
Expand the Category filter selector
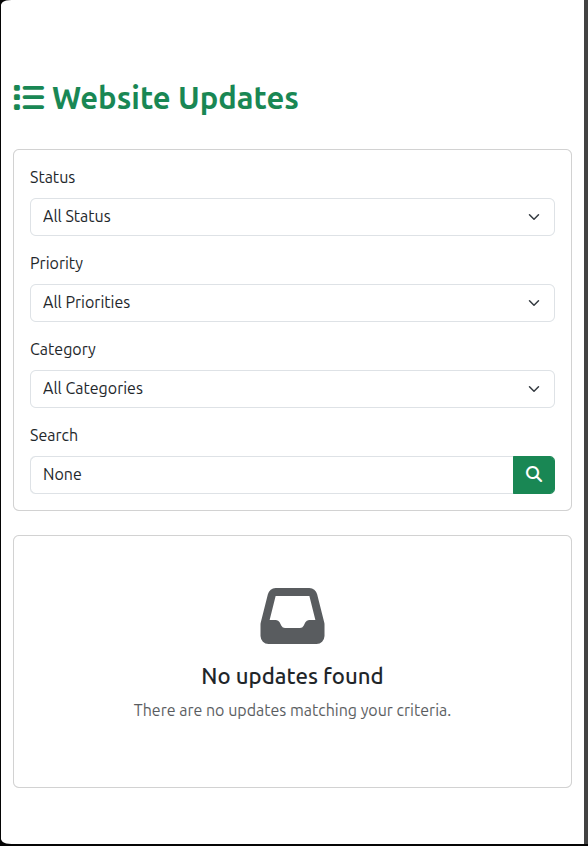click(292, 389)
